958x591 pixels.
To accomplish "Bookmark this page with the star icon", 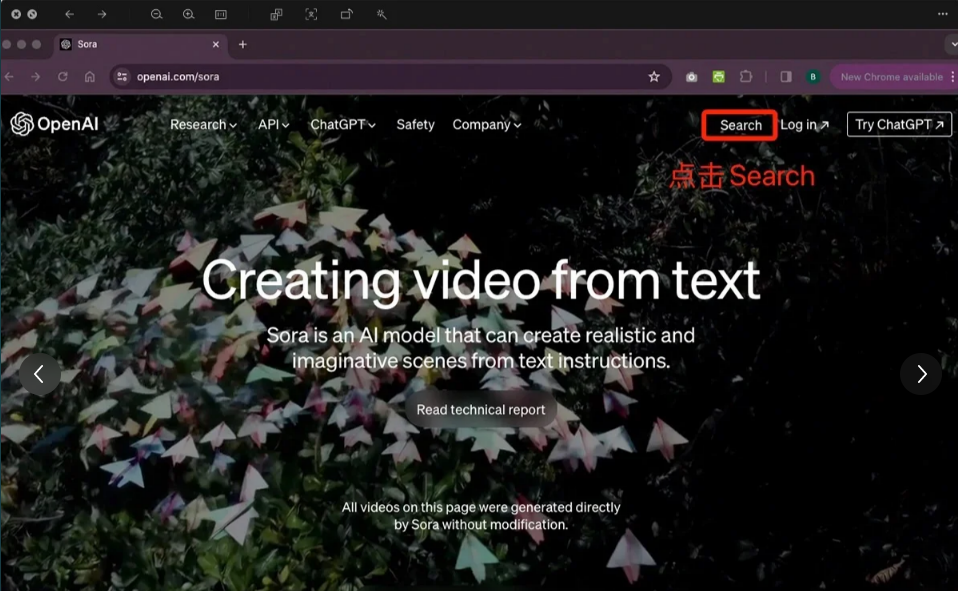I will coord(654,76).
